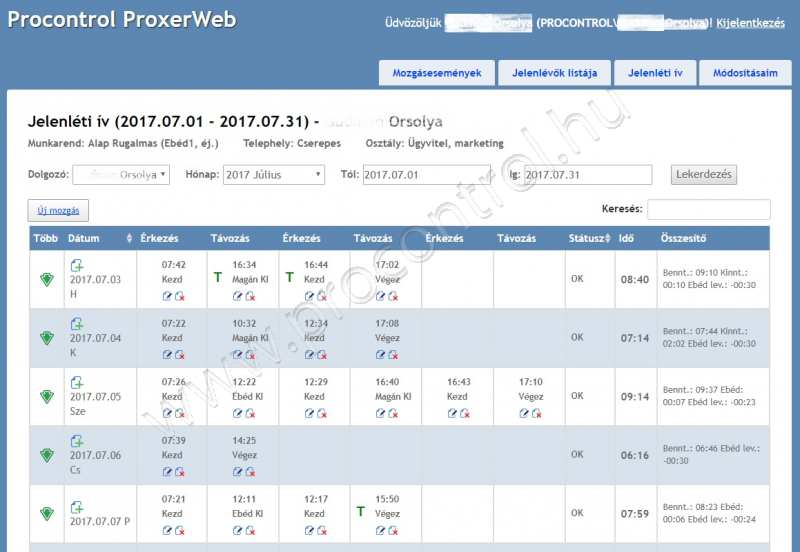The image size is (800, 552).
Task: Select the 08:40 time cell
Action: tap(635, 280)
